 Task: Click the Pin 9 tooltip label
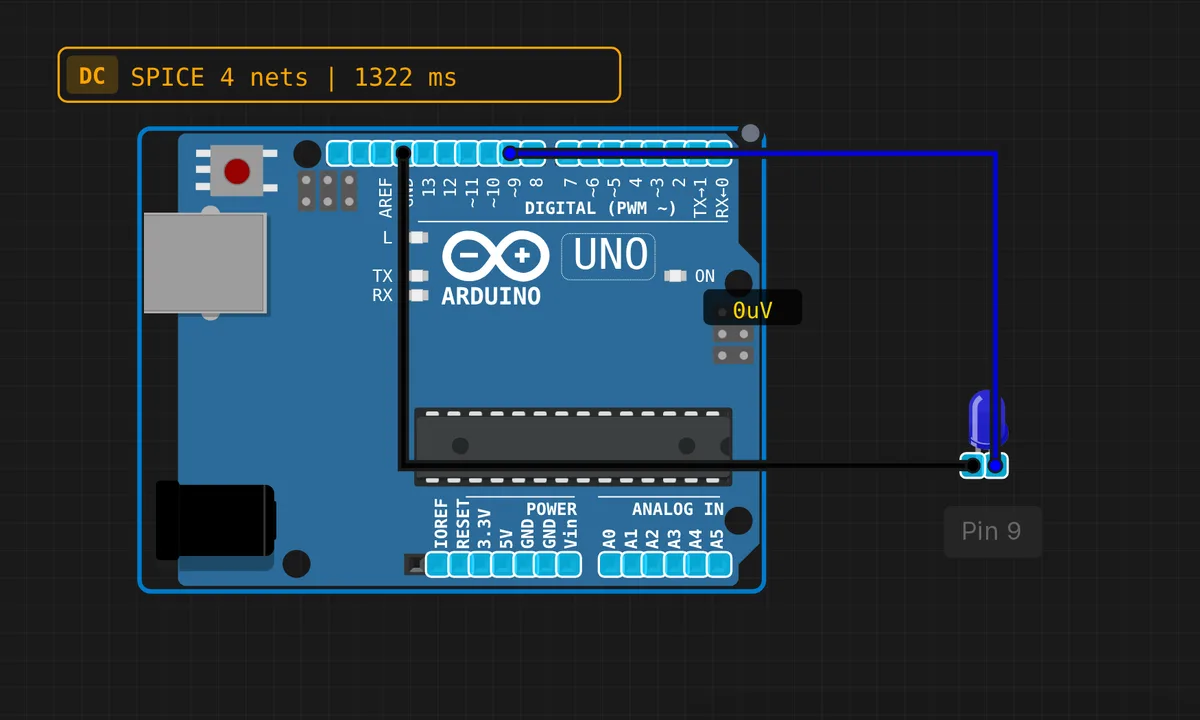point(993,531)
